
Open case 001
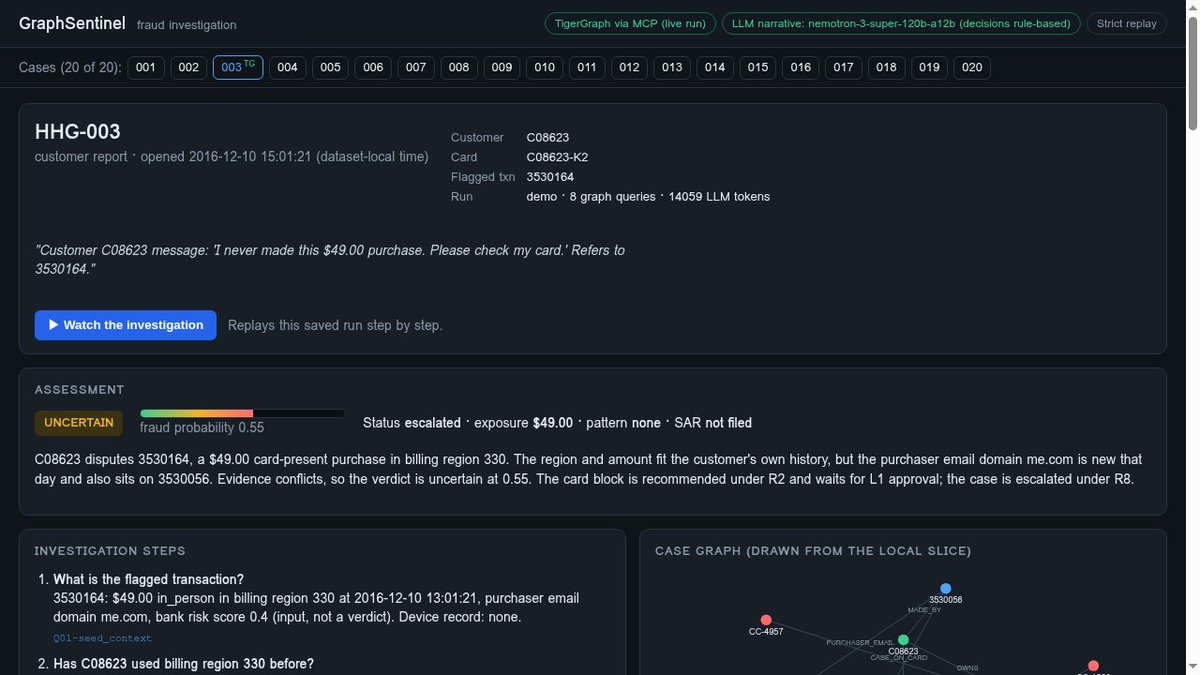(146, 67)
